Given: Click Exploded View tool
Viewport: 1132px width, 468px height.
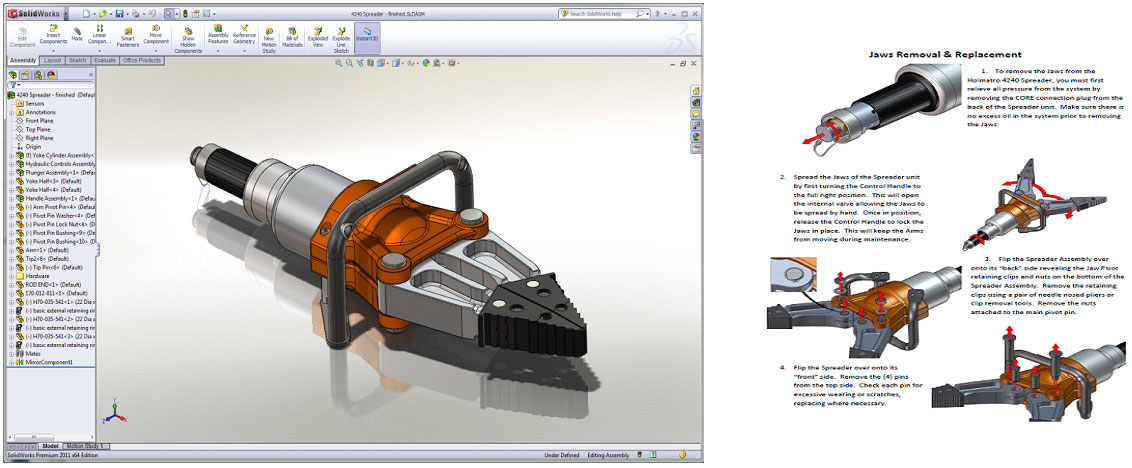Looking at the screenshot, I should pyautogui.click(x=318, y=38).
